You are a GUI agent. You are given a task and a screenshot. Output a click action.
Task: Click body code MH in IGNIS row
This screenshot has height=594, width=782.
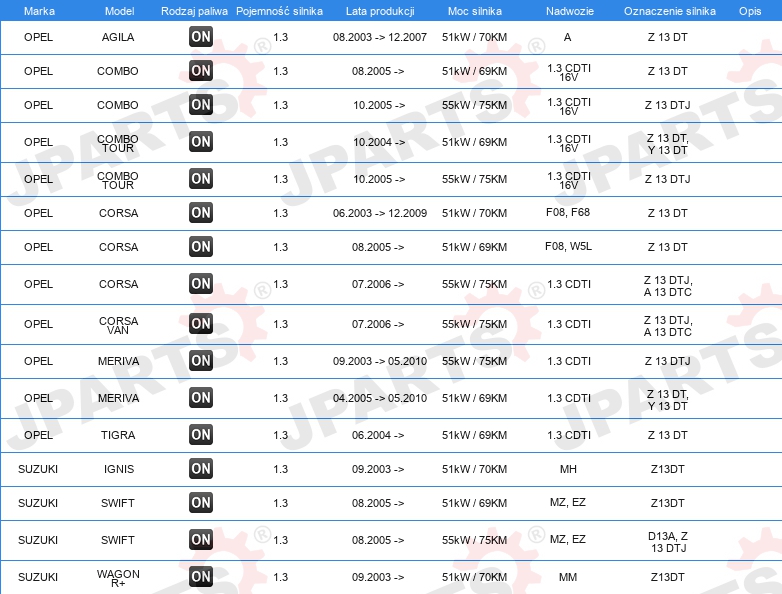pos(568,469)
